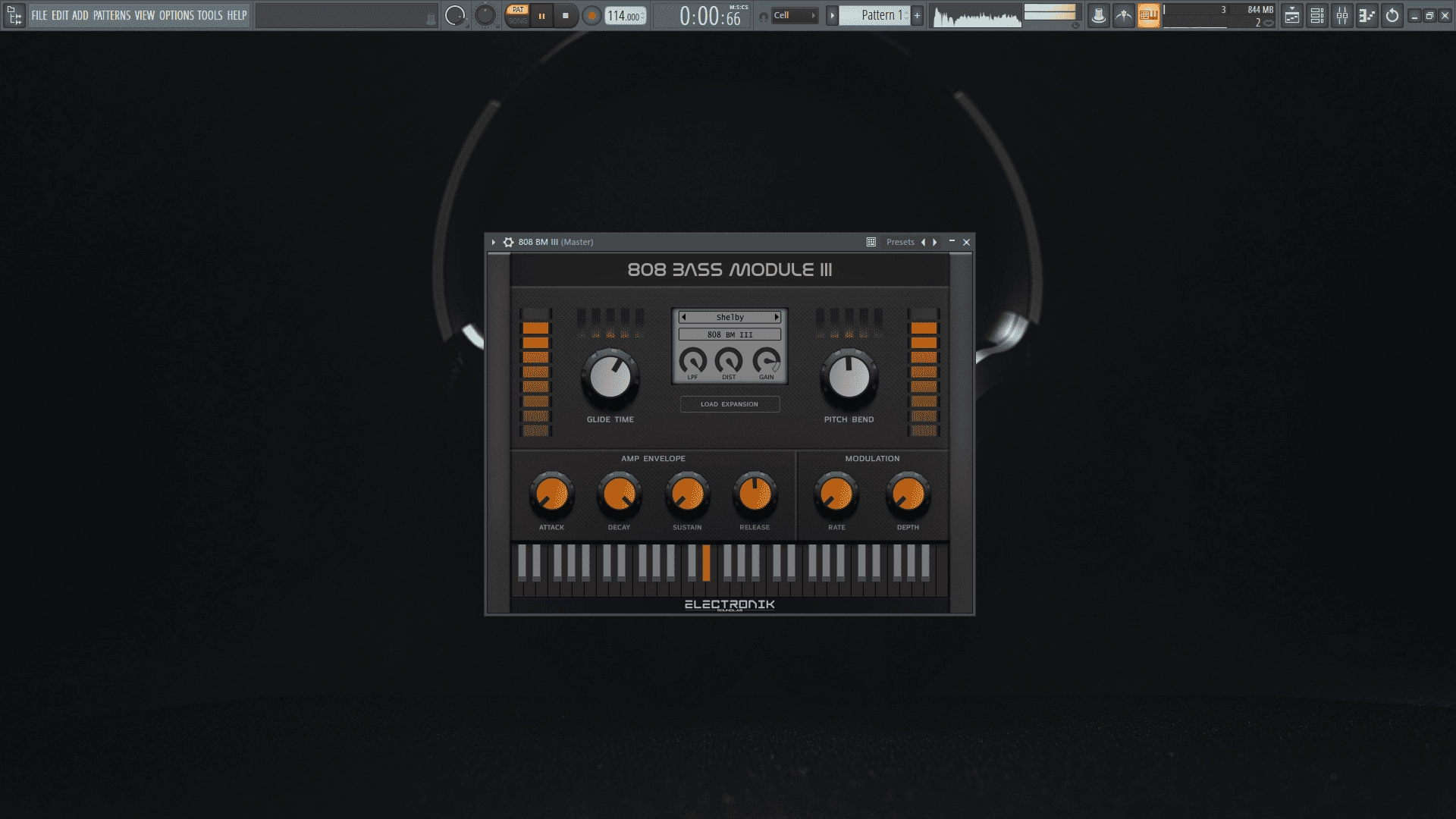Click the left orange level meter
This screenshot has height=819, width=1456.
[535, 372]
